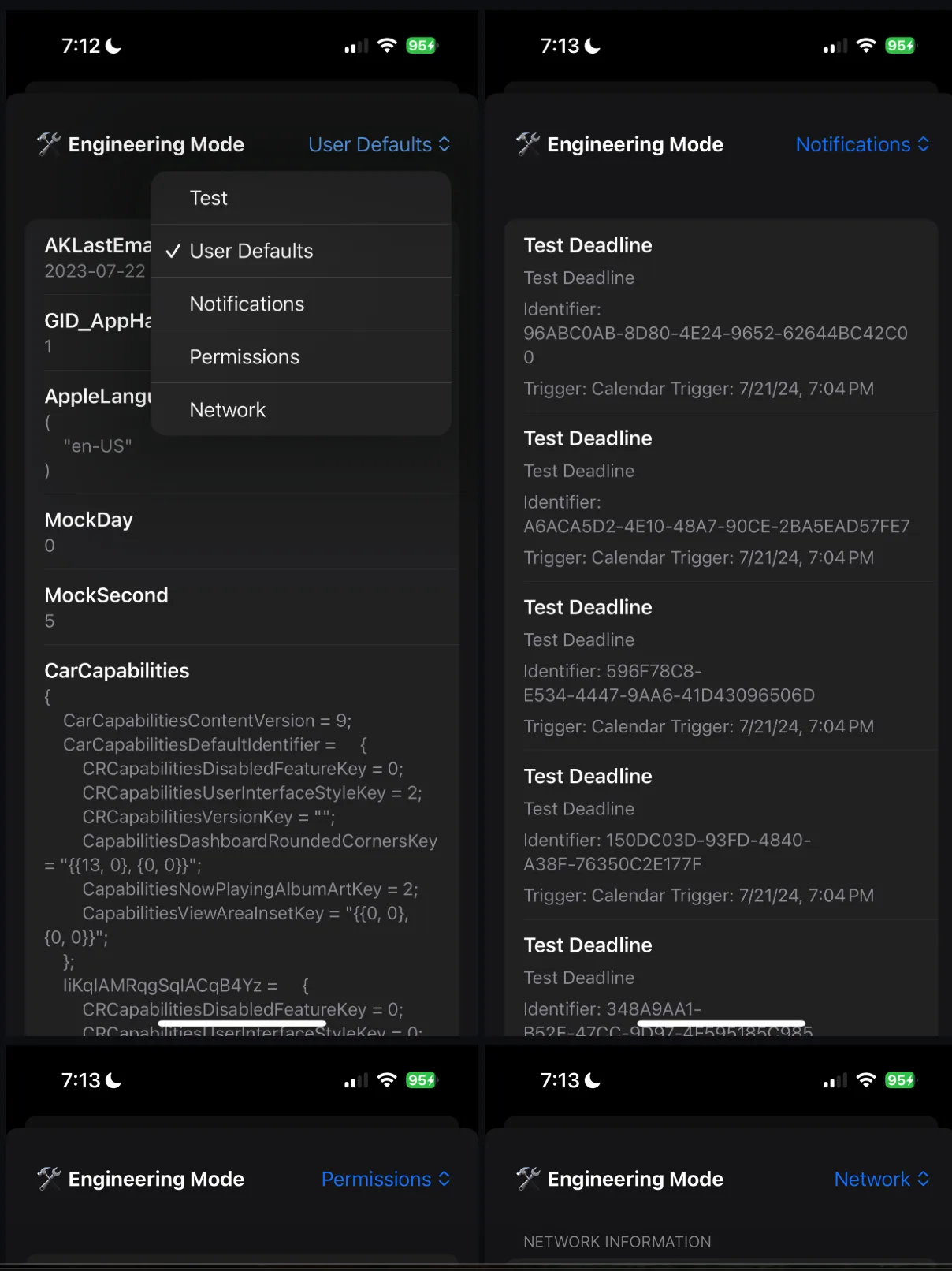The image size is (952, 1271).
Task: Choose Network in the popup menu
Action: click(x=228, y=410)
